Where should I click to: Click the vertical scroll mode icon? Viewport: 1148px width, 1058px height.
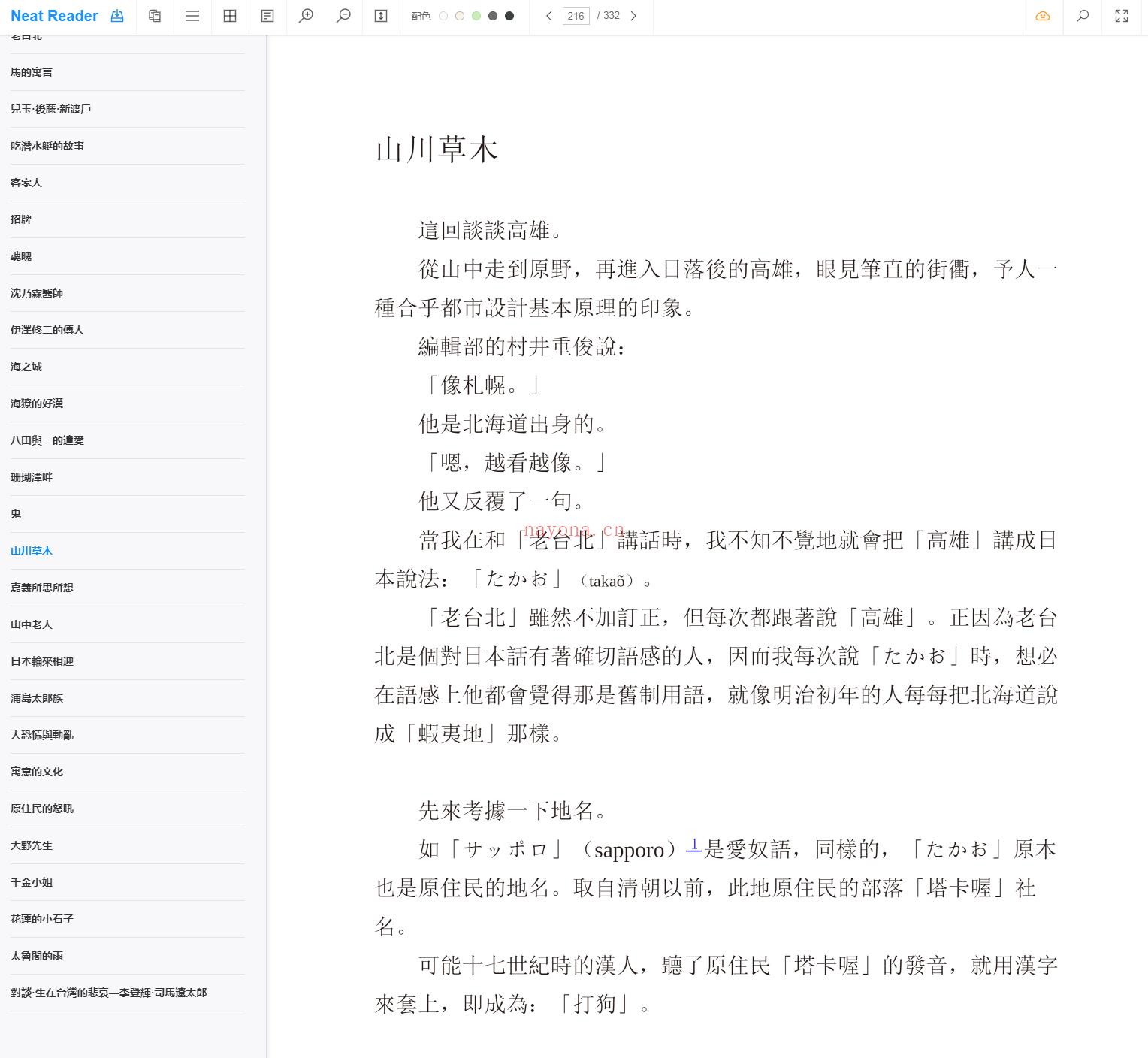pyautogui.click(x=381, y=16)
